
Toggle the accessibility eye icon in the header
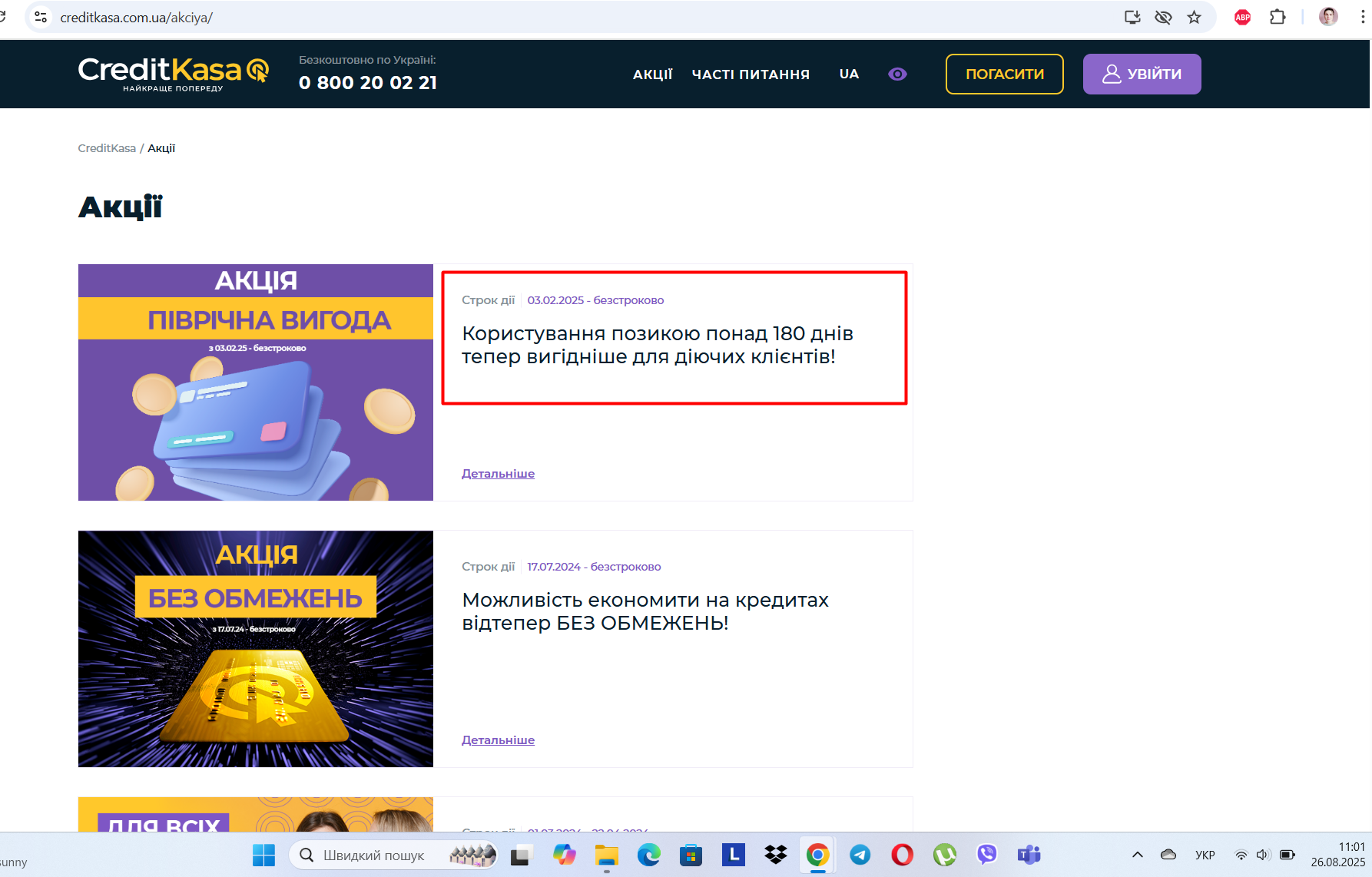(897, 74)
